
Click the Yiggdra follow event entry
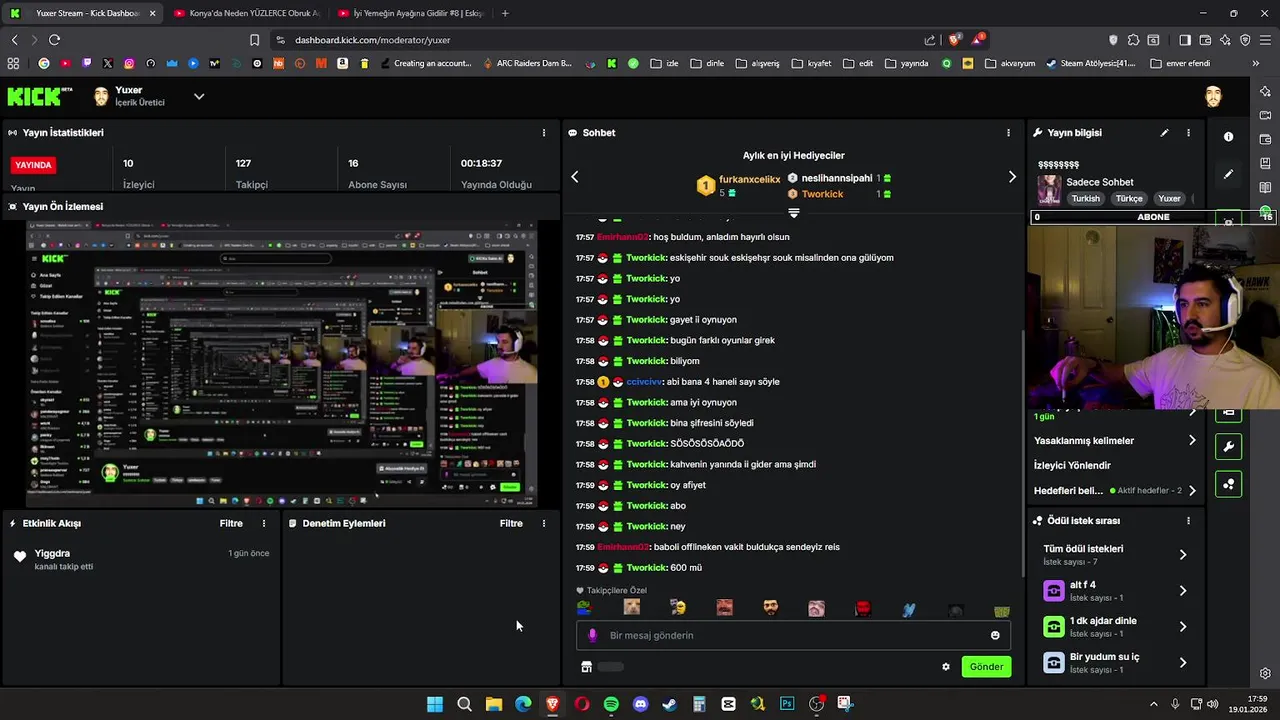(x=142, y=559)
